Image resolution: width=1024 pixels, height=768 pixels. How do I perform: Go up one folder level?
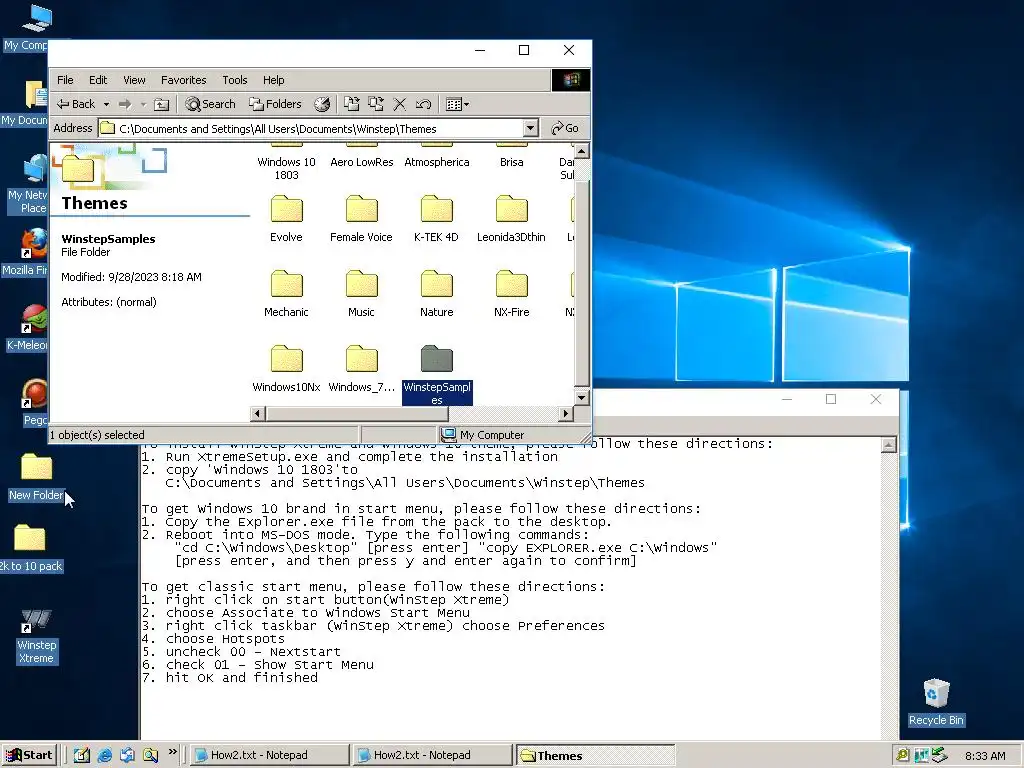tap(161, 104)
